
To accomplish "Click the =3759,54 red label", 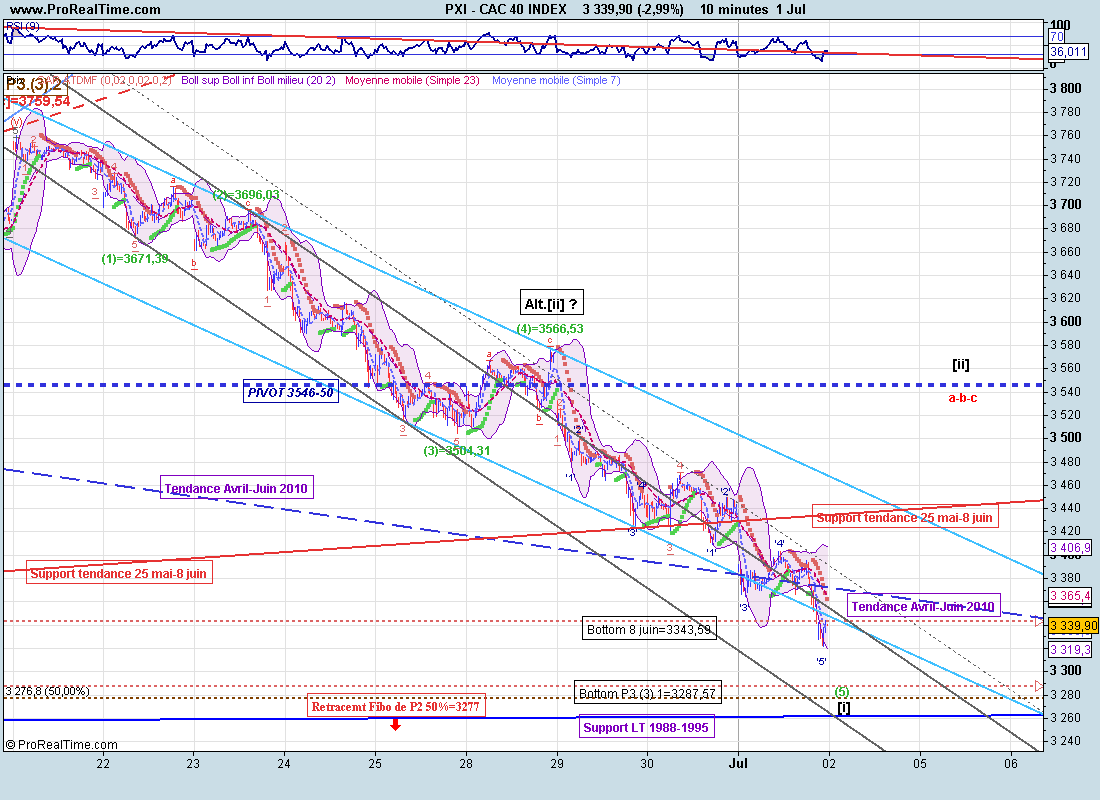I will click(x=40, y=102).
